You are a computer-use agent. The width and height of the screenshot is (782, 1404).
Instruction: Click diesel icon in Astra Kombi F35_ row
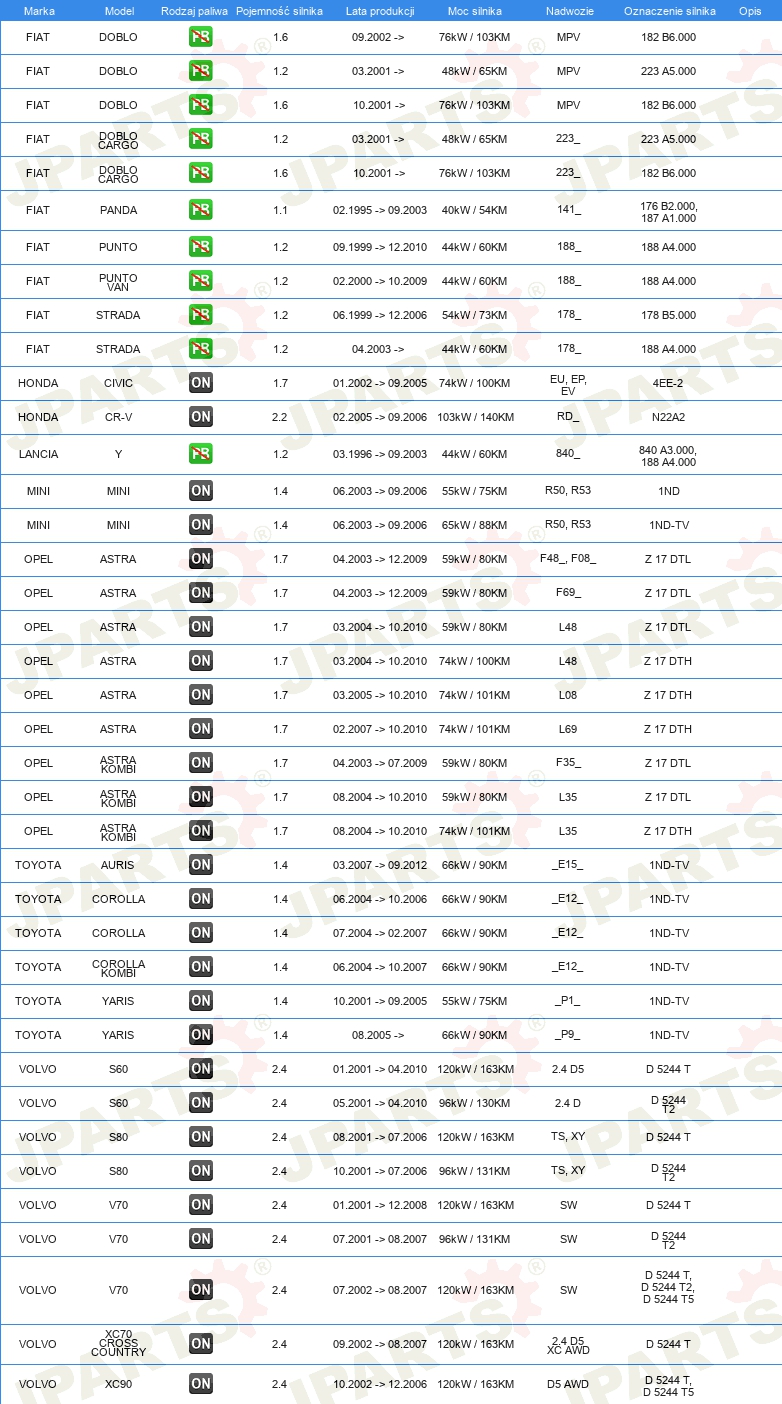point(201,763)
